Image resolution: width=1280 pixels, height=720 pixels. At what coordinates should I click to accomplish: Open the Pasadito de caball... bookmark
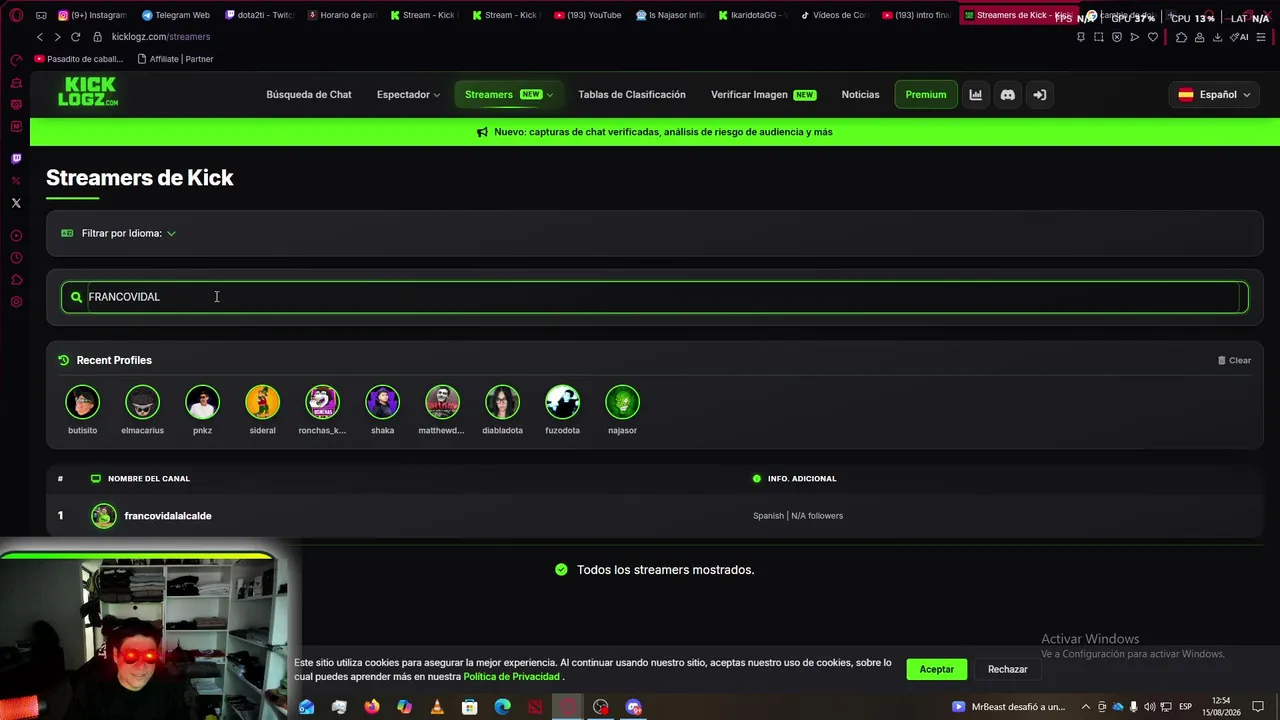(x=79, y=59)
